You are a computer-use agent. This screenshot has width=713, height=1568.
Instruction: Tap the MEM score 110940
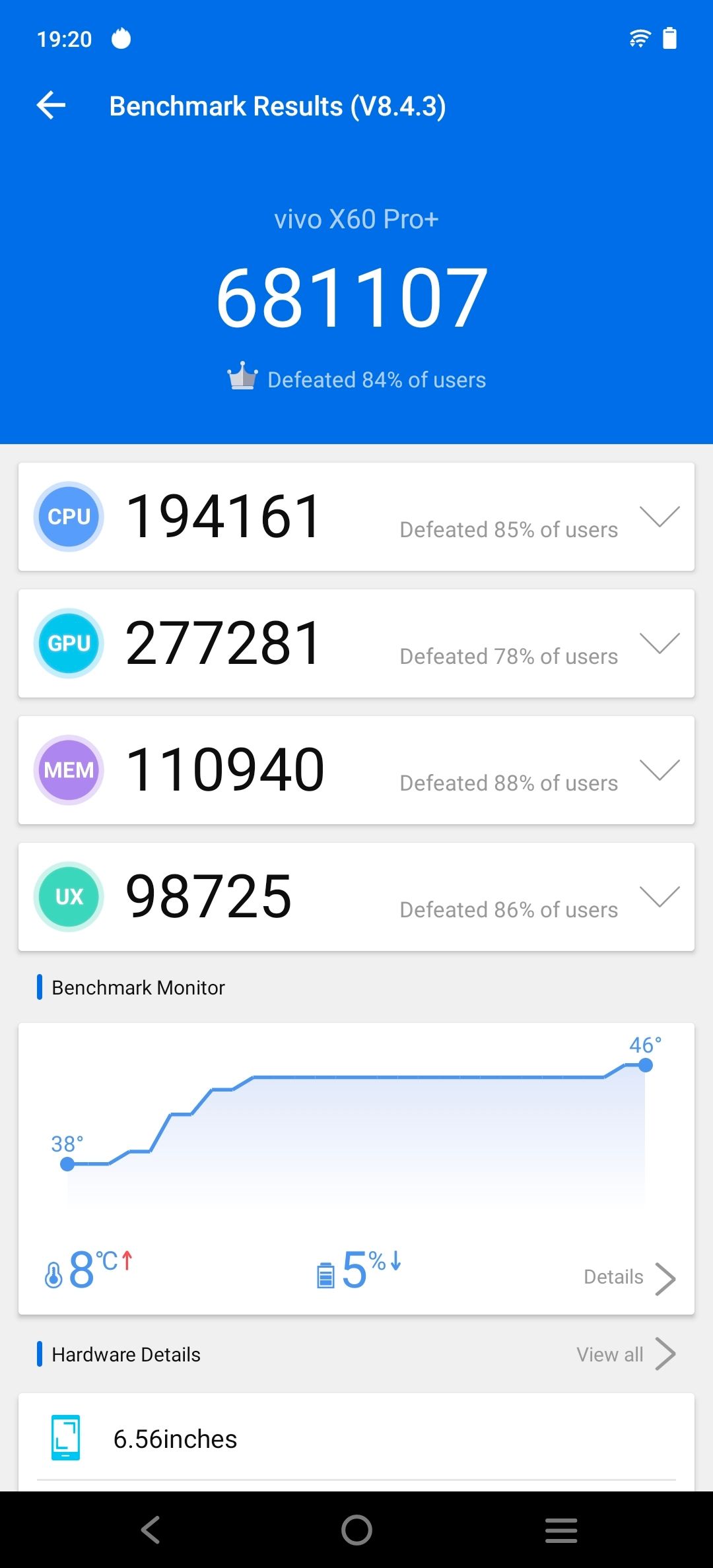coord(225,769)
